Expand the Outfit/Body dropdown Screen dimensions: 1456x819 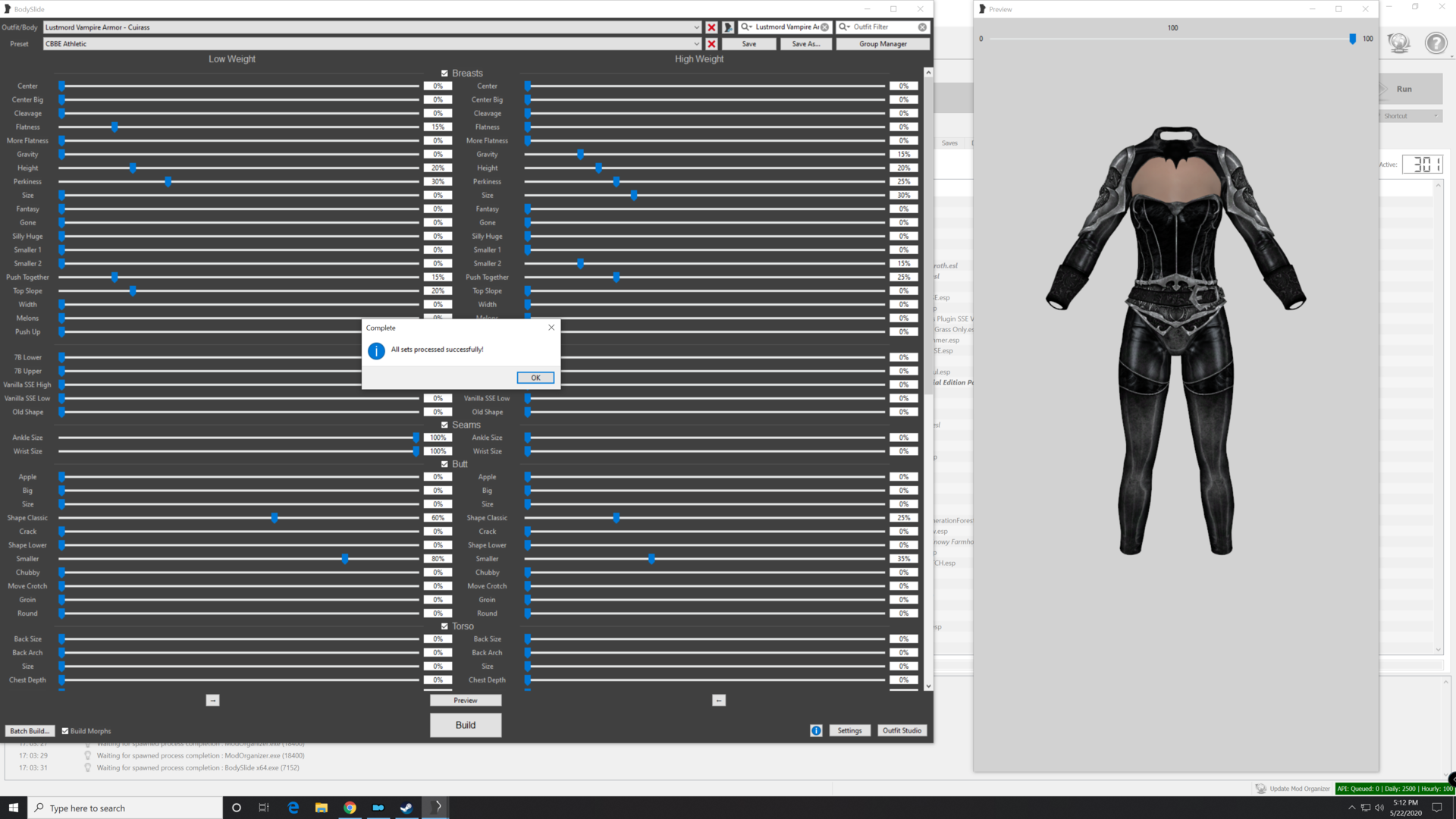click(x=696, y=27)
